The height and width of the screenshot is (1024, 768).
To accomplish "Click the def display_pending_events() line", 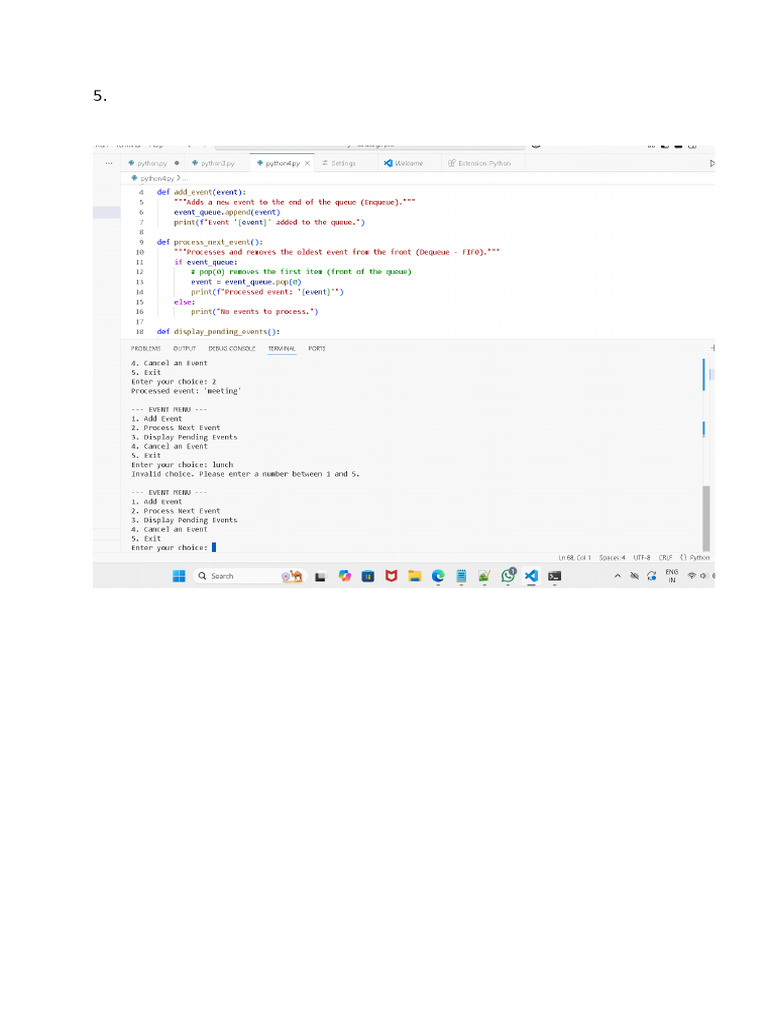I will coord(218,332).
